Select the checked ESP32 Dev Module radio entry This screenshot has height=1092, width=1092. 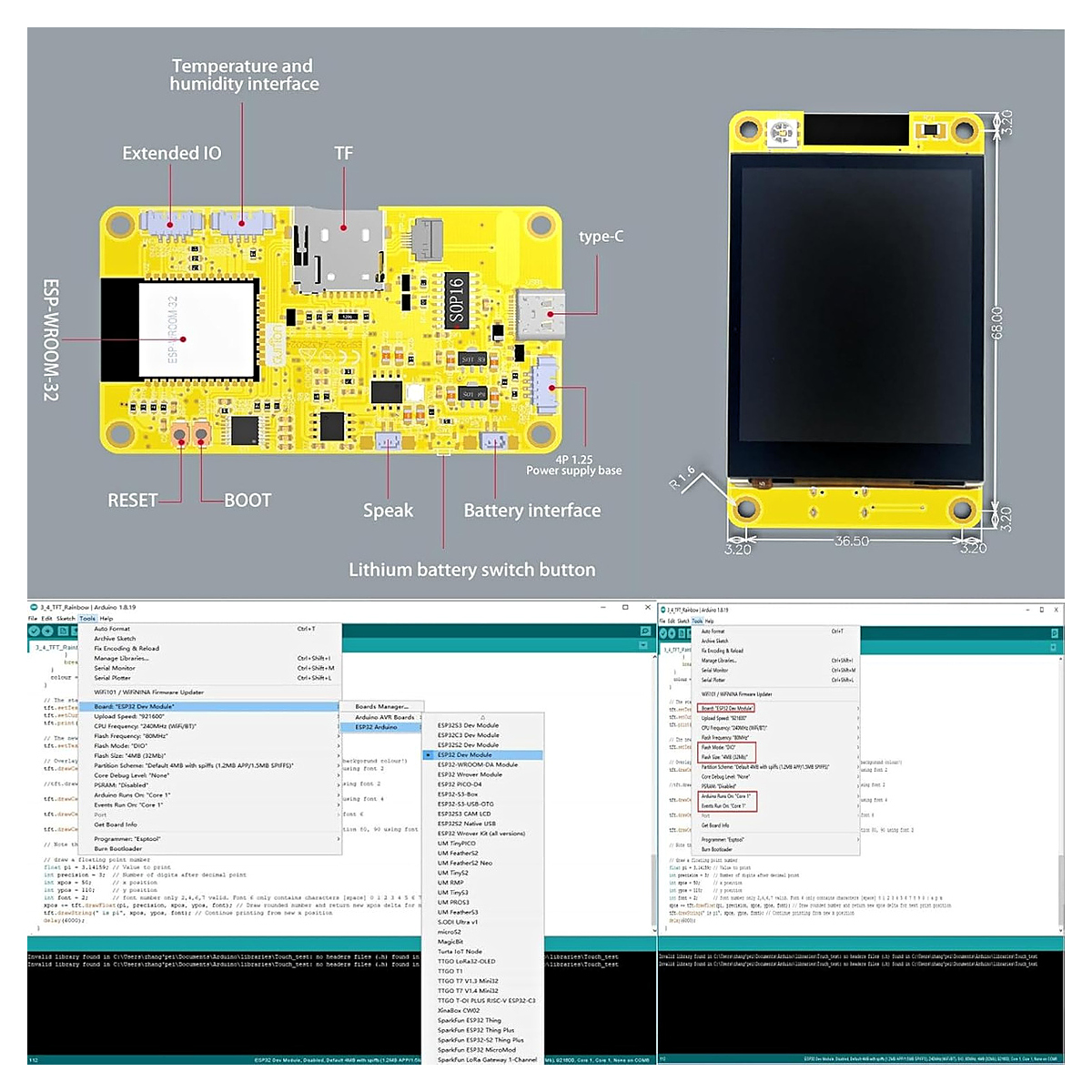point(483,754)
